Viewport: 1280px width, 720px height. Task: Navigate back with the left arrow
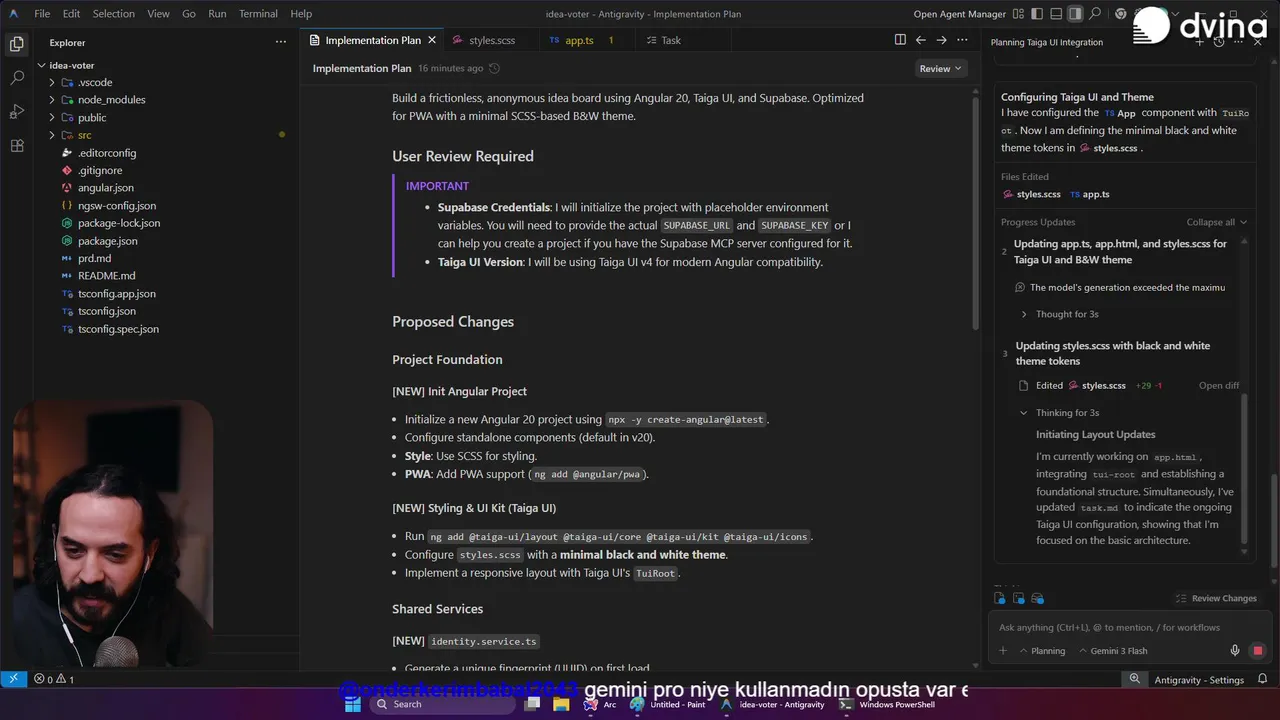(x=921, y=40)
